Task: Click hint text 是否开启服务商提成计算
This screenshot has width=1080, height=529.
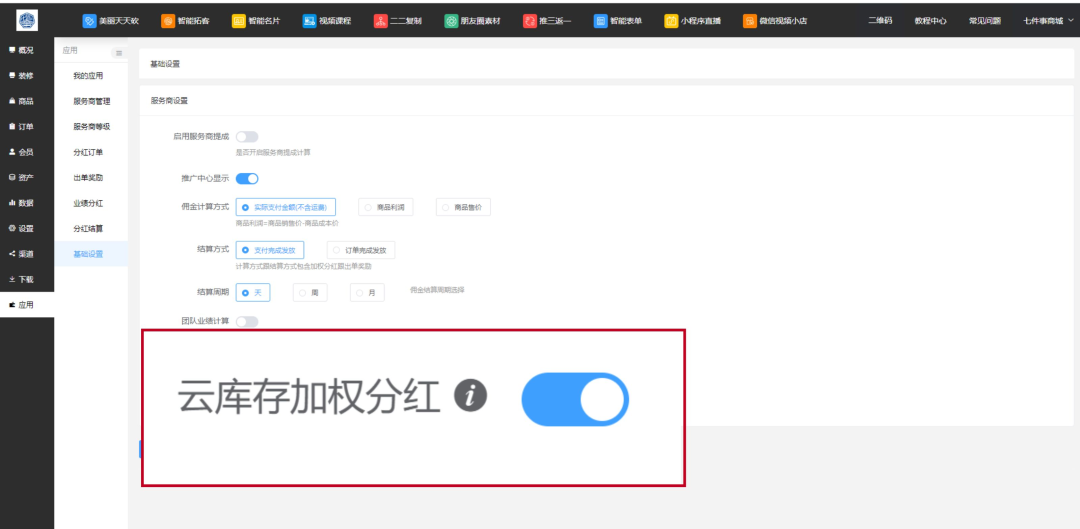Action: (273, 152)
